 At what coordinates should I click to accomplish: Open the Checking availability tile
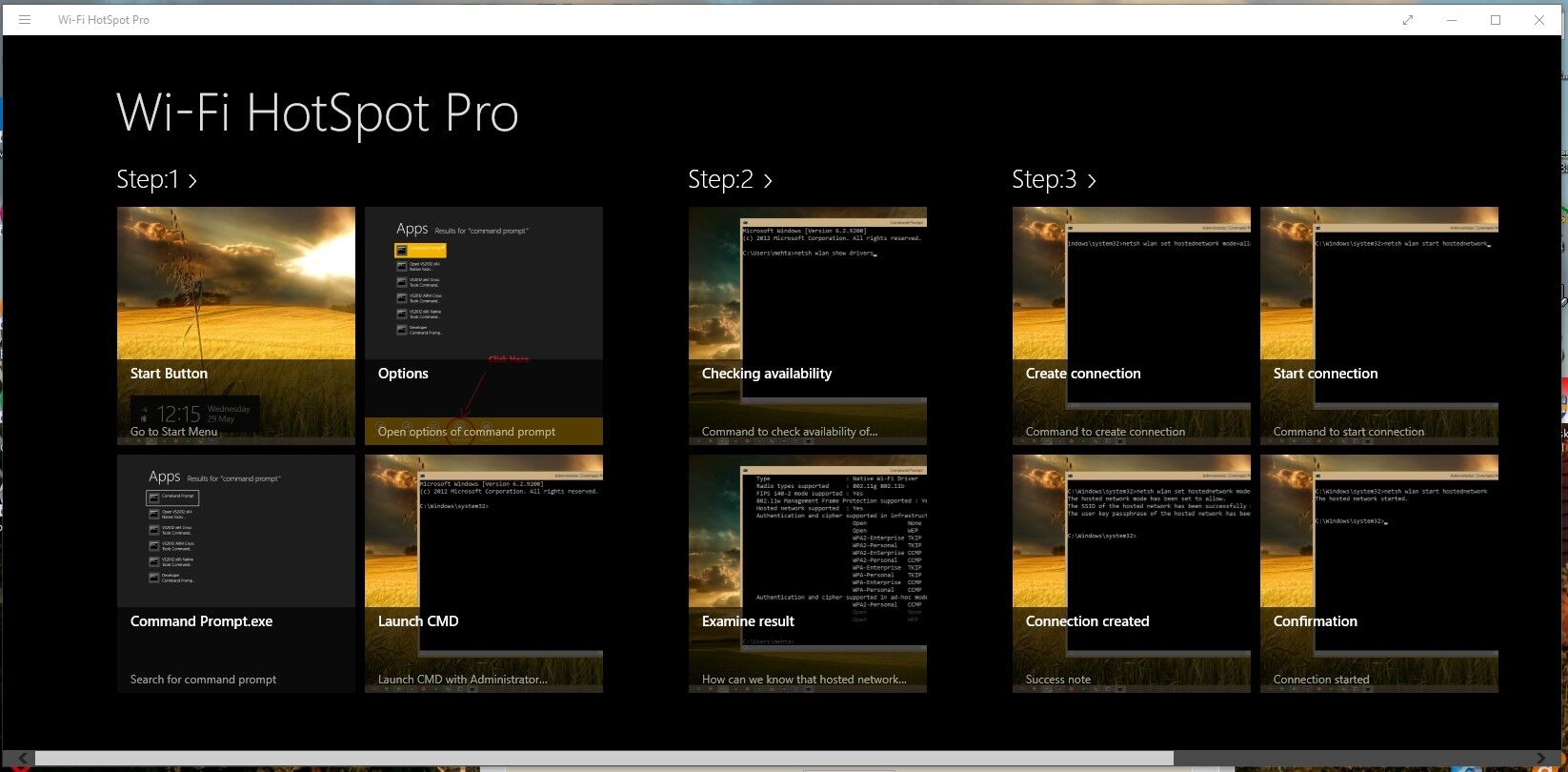point(808,326)
